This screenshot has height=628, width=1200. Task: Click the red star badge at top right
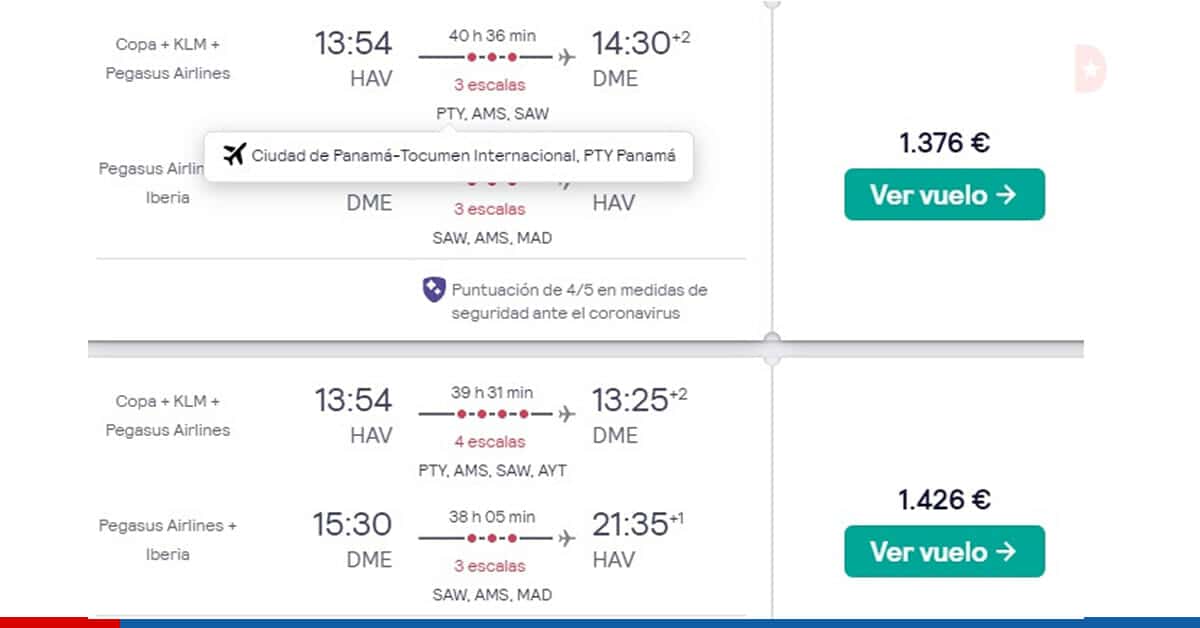1091,68
